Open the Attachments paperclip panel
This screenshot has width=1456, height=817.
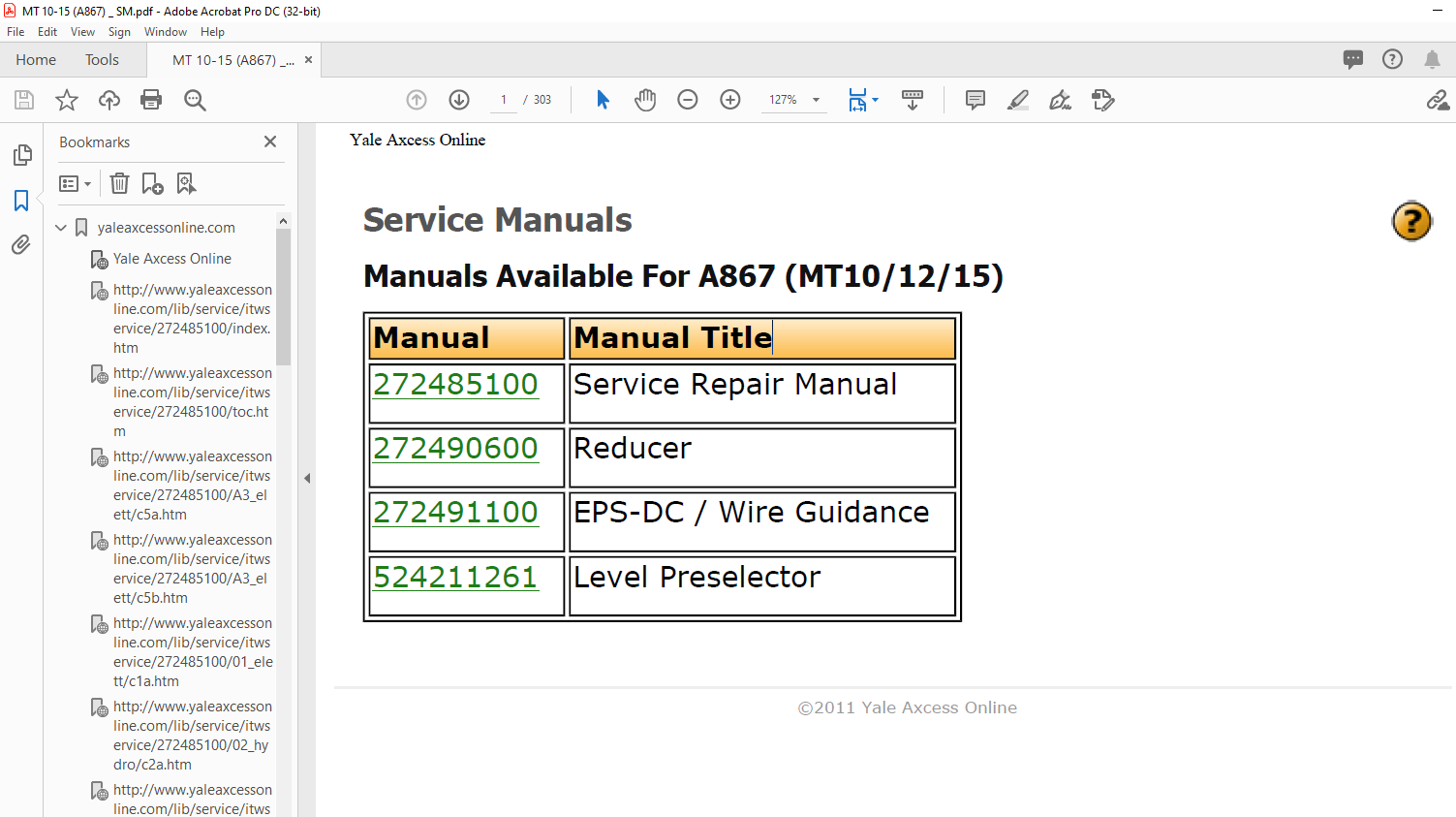coord(21,245)
